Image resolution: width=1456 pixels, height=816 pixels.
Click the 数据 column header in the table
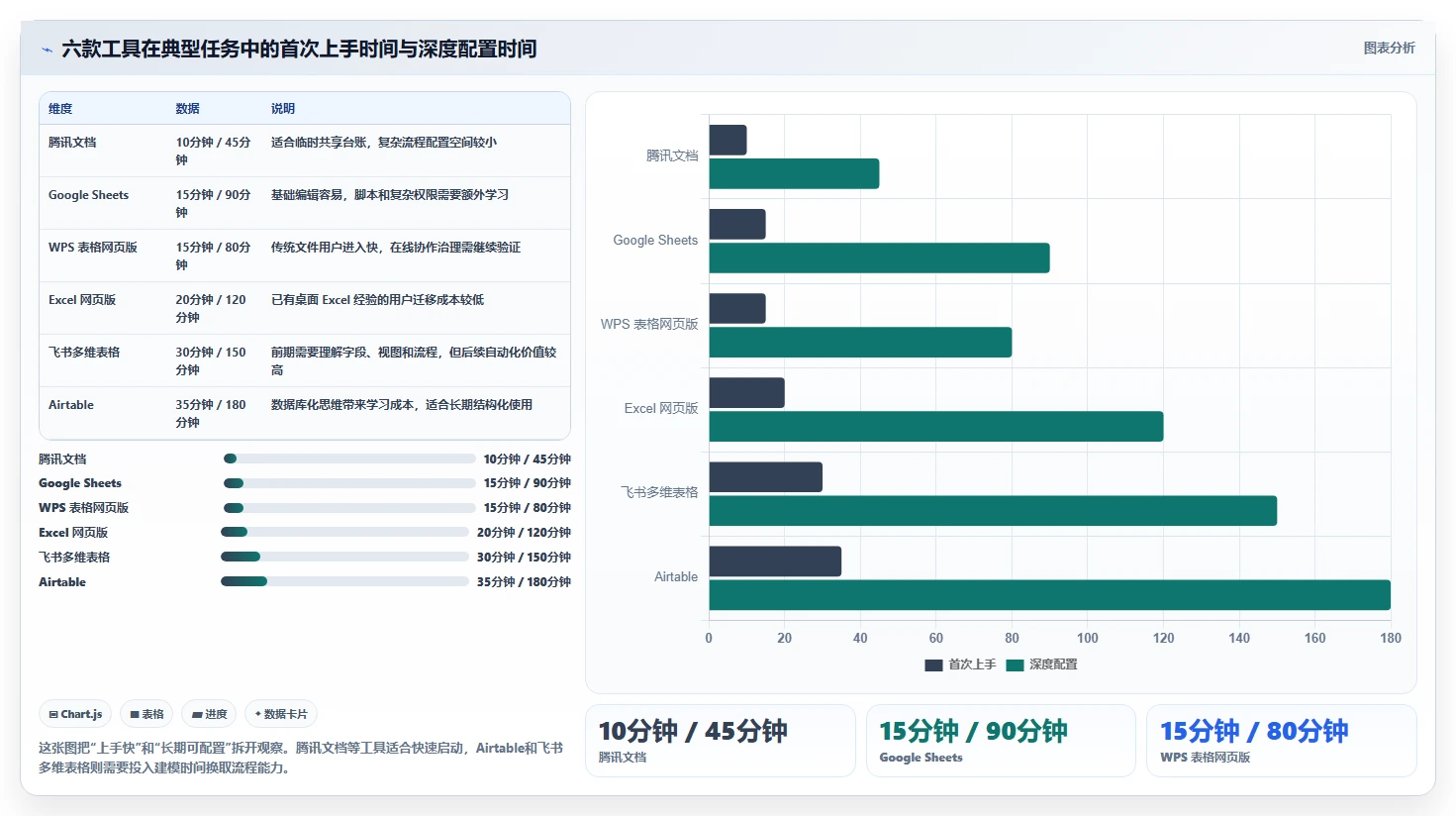click(x=188, y=109)
